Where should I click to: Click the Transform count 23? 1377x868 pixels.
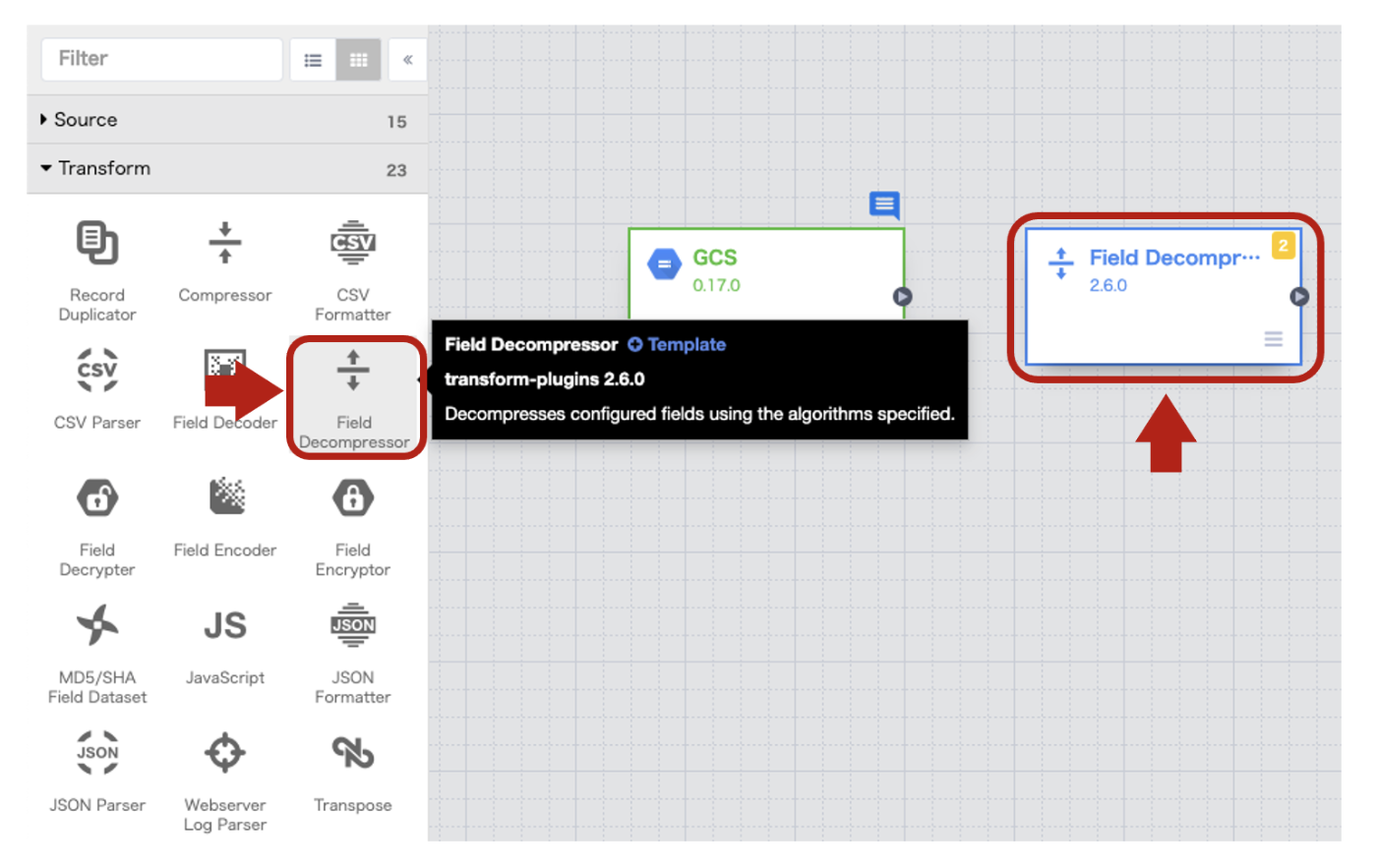click(396, 170)
